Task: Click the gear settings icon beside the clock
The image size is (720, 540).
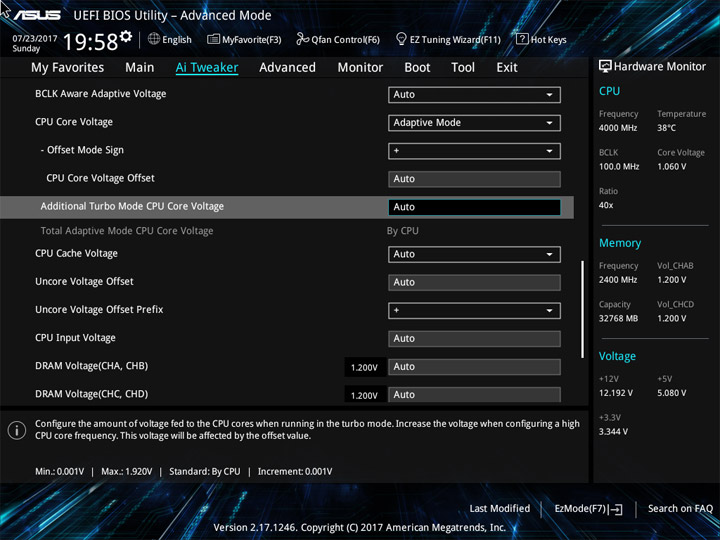Action: 126,36
